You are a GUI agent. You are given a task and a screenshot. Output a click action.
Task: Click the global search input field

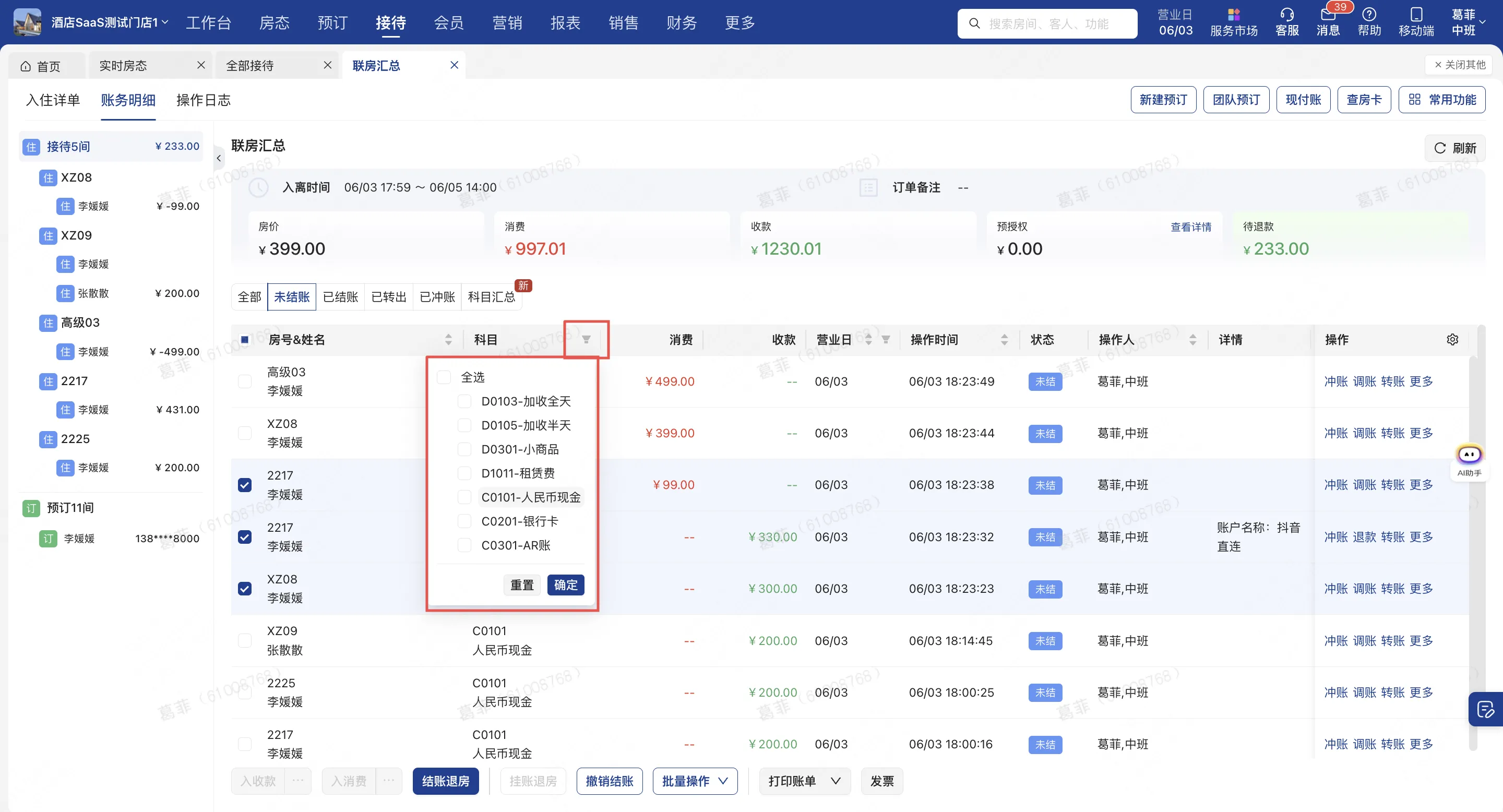pos(1047,23)
